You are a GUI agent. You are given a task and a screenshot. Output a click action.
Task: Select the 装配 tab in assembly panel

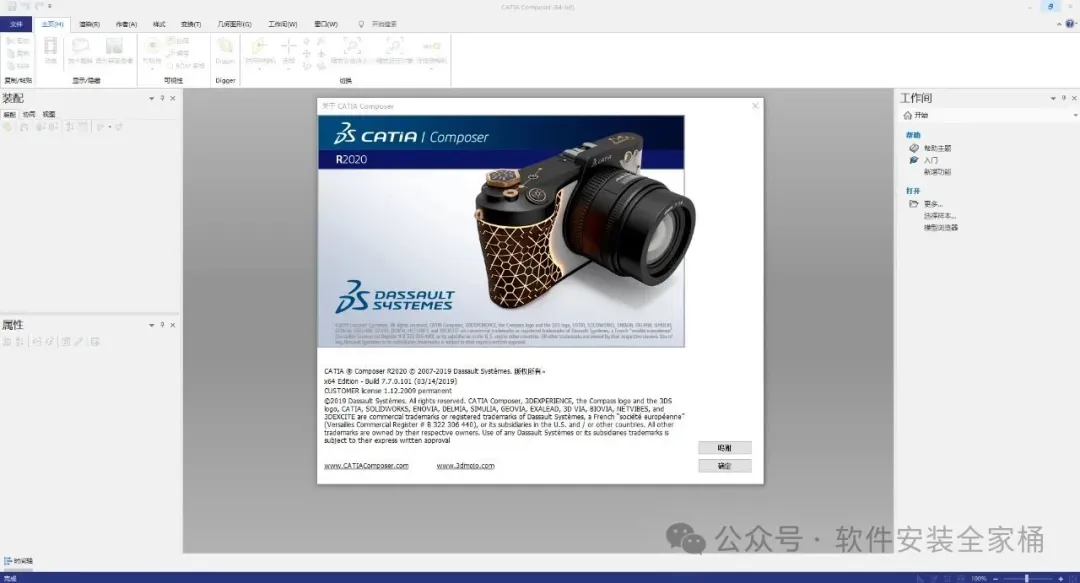[10, 114]
